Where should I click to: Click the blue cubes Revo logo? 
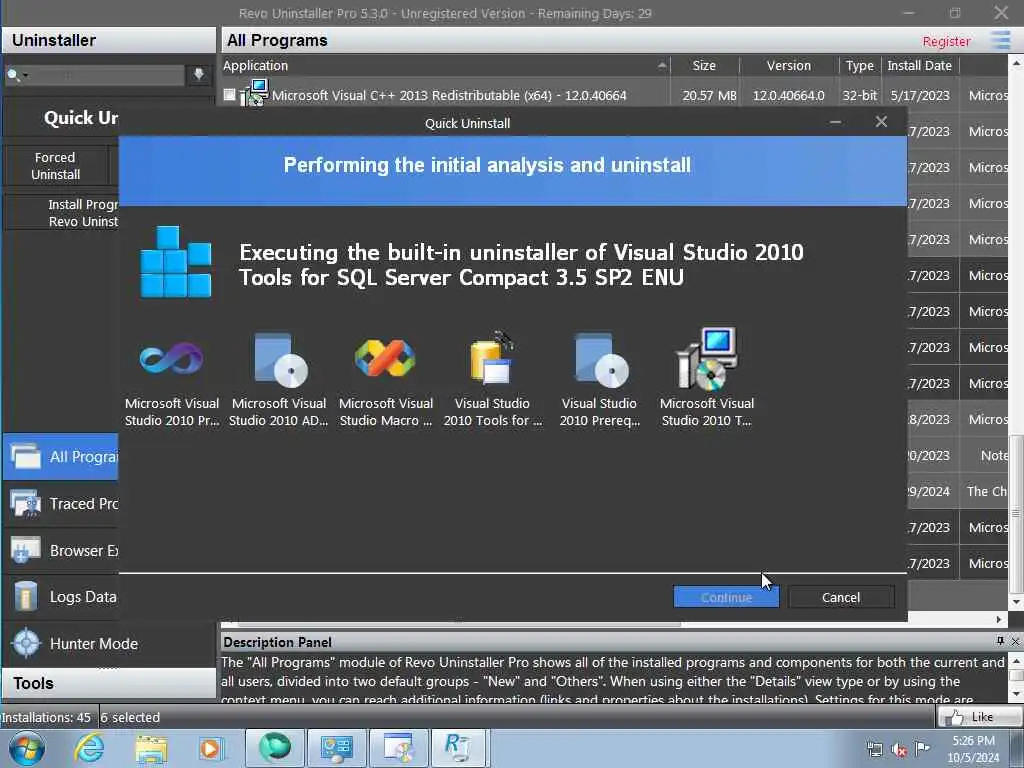[x=176, y=262]
